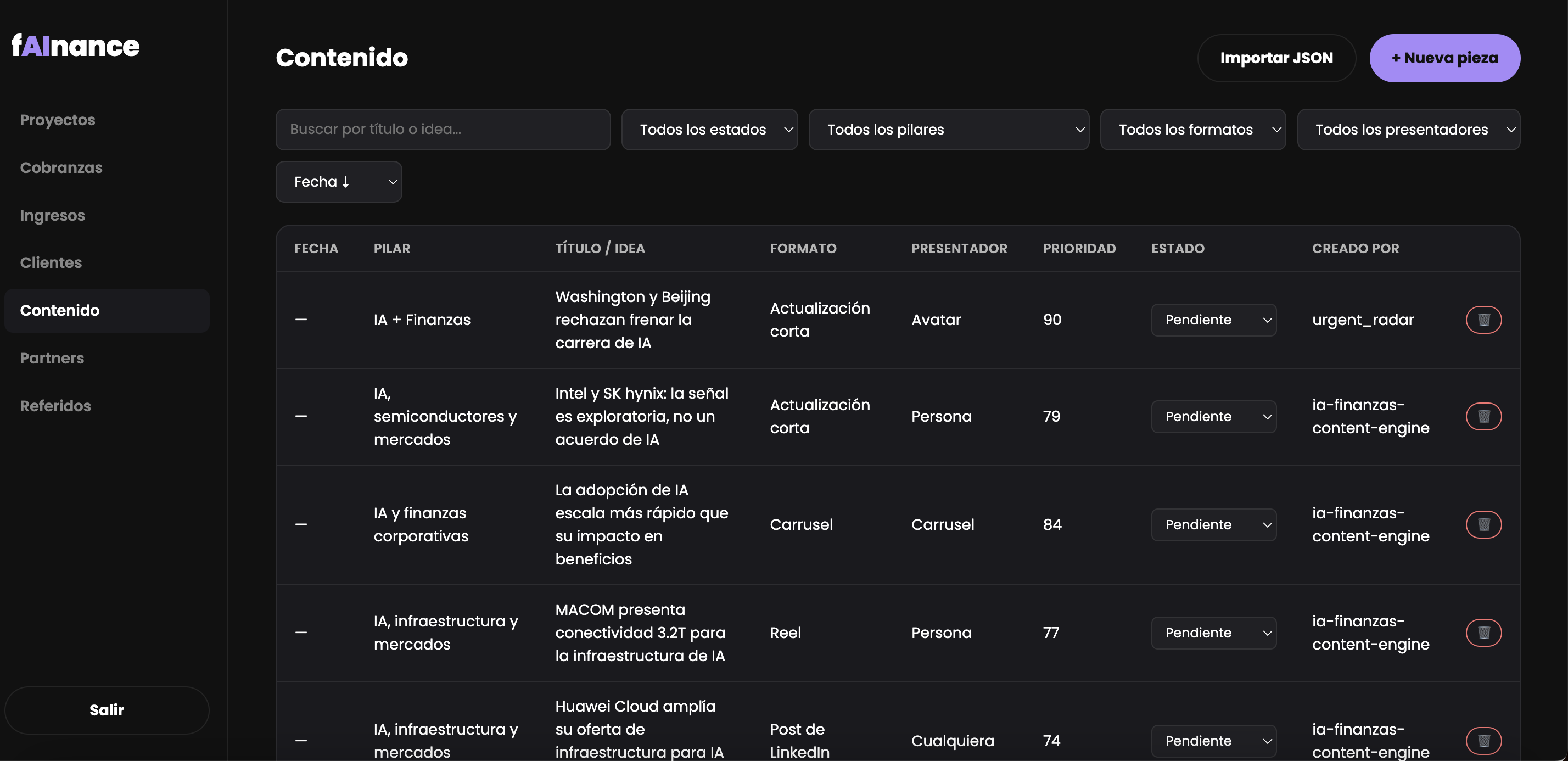This screenshot has height=761, width=1568.
Task: Change status of La adopción de IA row
Action: tap(1213, 525)
